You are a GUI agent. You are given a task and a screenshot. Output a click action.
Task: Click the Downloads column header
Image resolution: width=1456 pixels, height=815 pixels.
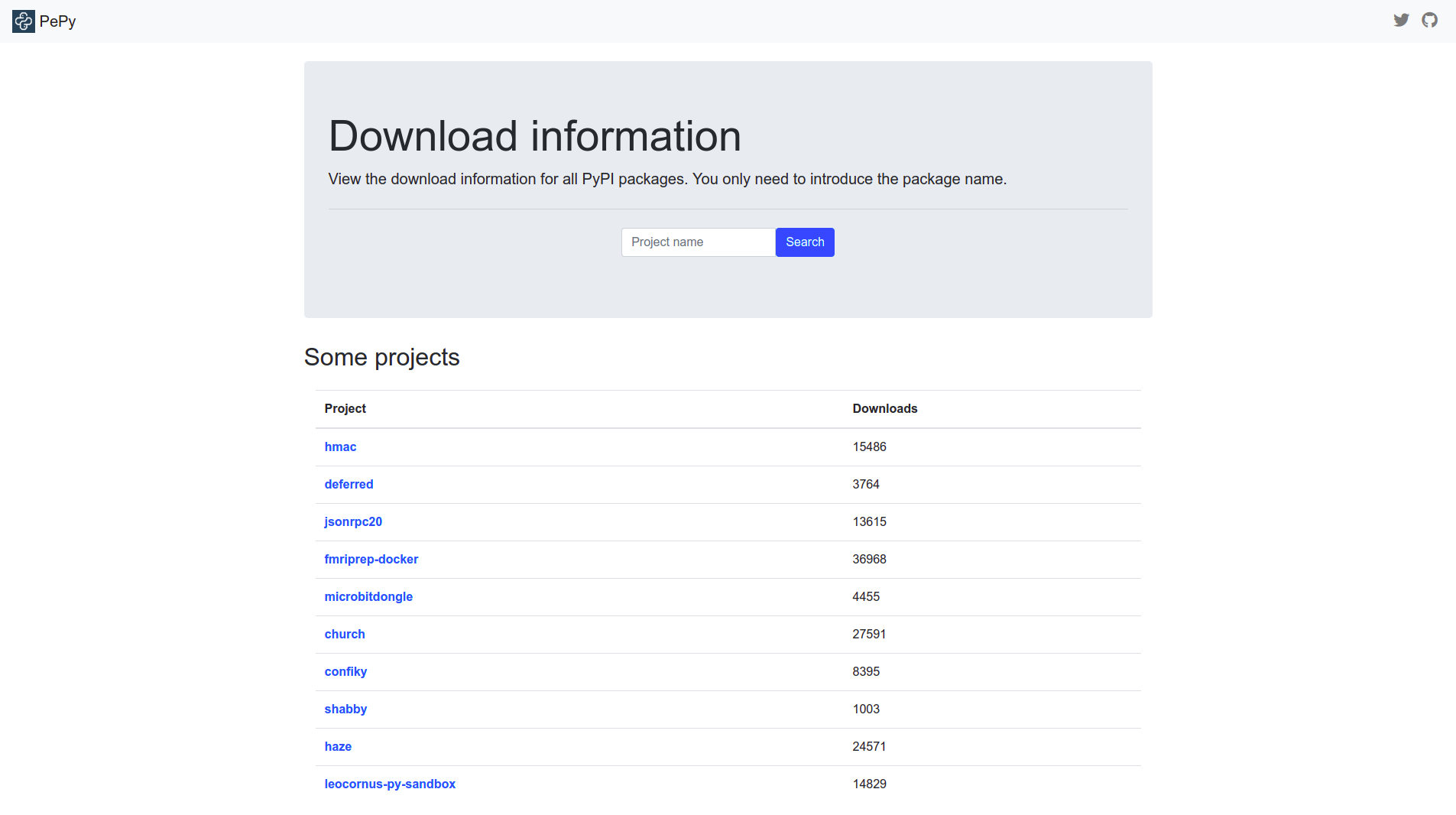coord(885,409)
